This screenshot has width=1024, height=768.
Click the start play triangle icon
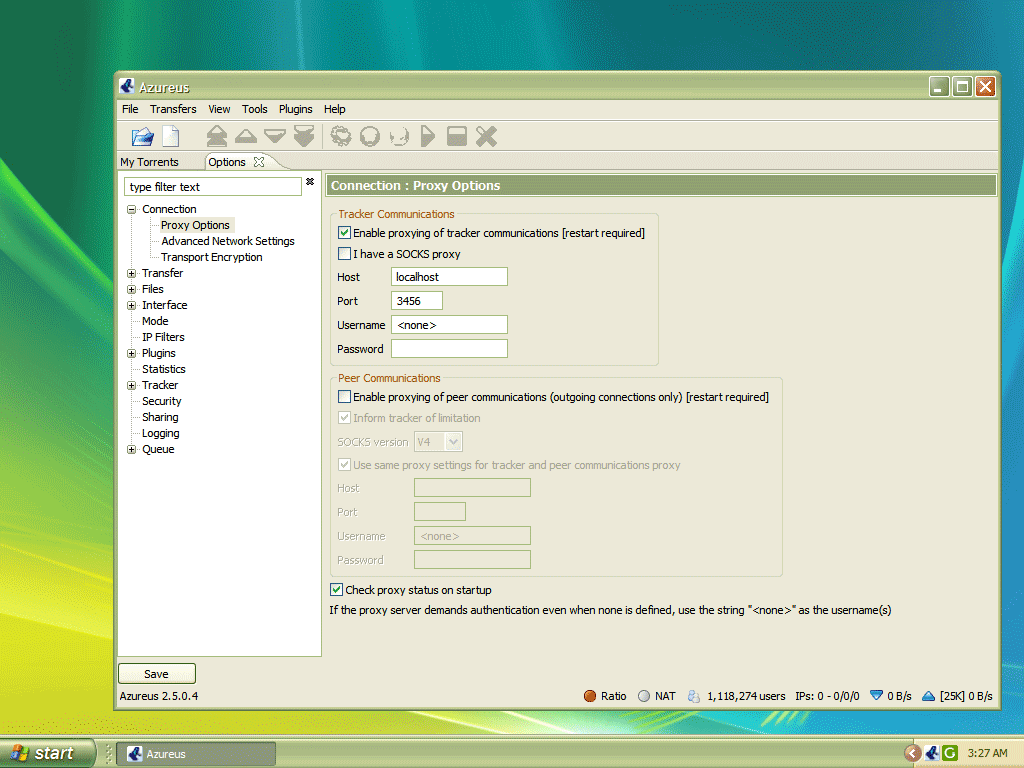tap(428, 136)
